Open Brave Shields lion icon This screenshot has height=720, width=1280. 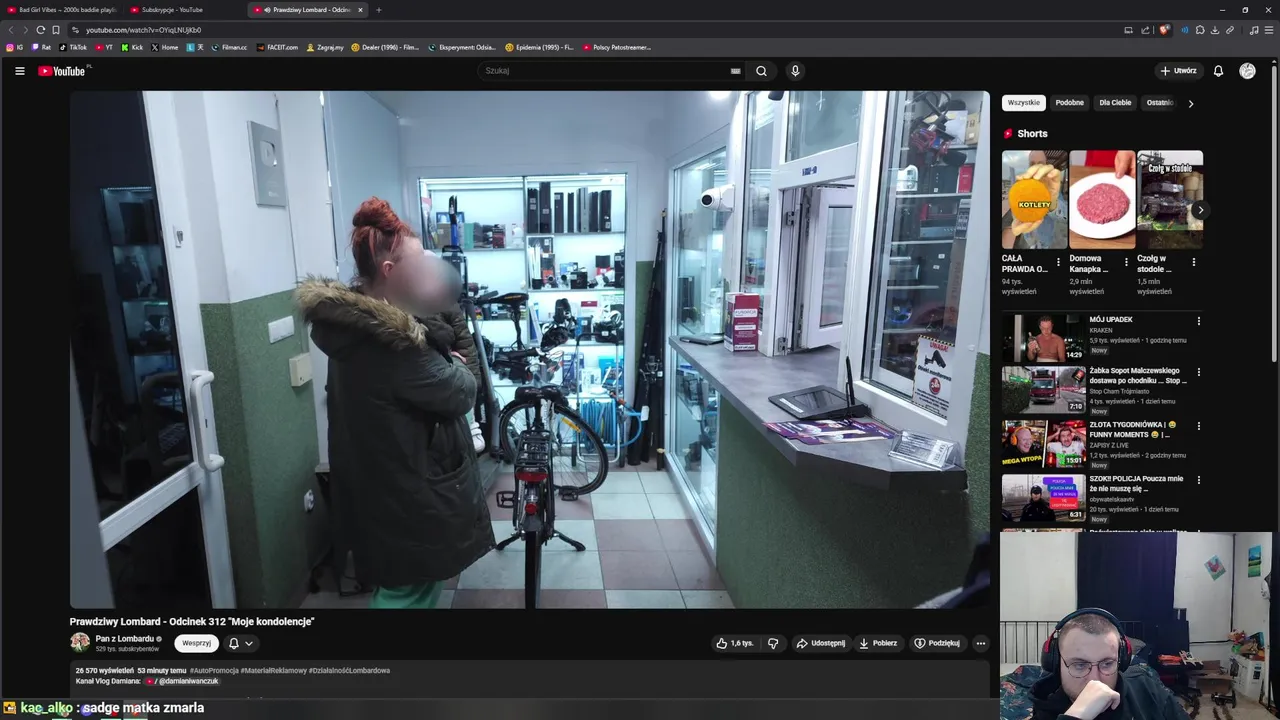coord(1164,30)
